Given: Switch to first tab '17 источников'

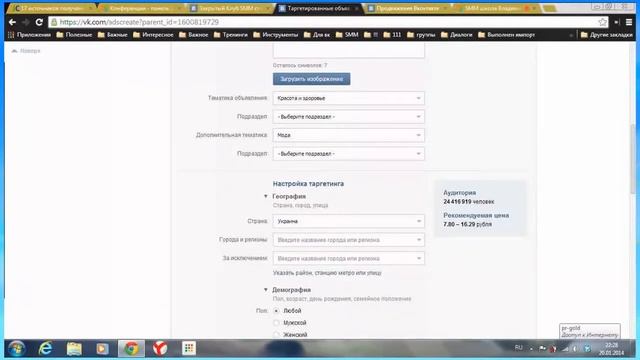Looking at the screenshot, I should click(x=51, y=8).
